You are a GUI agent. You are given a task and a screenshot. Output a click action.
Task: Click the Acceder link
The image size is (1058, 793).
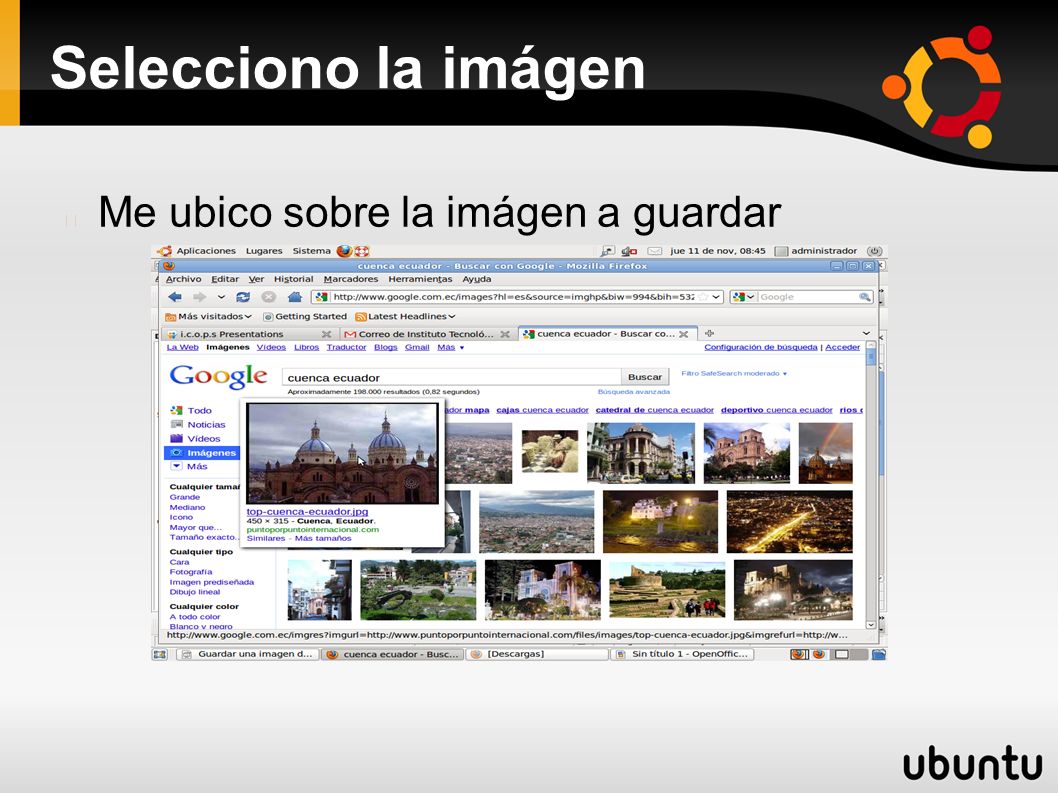point(843,348)
